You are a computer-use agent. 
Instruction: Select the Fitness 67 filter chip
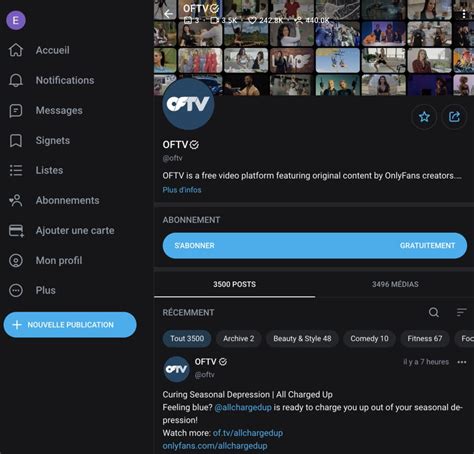click(x=425, y=339)
